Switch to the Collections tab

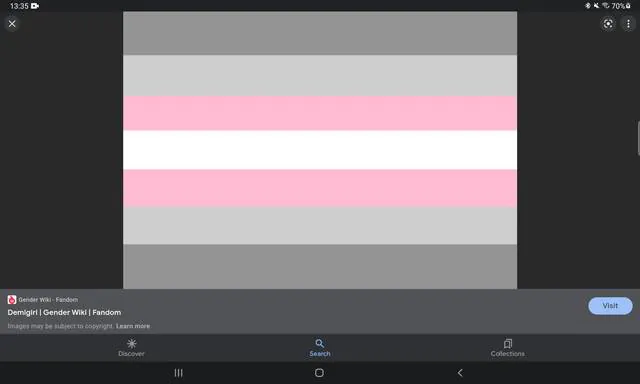pyautogui.click(x=507, y=348)
